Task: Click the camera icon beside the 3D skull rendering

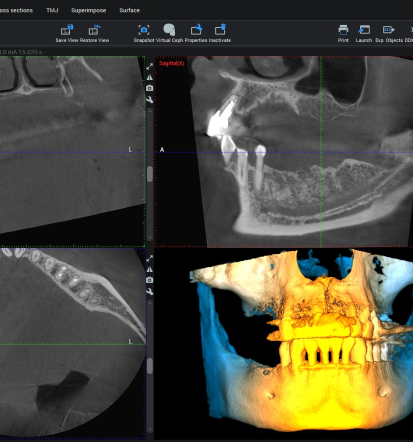Action: [x=150, y=280]
